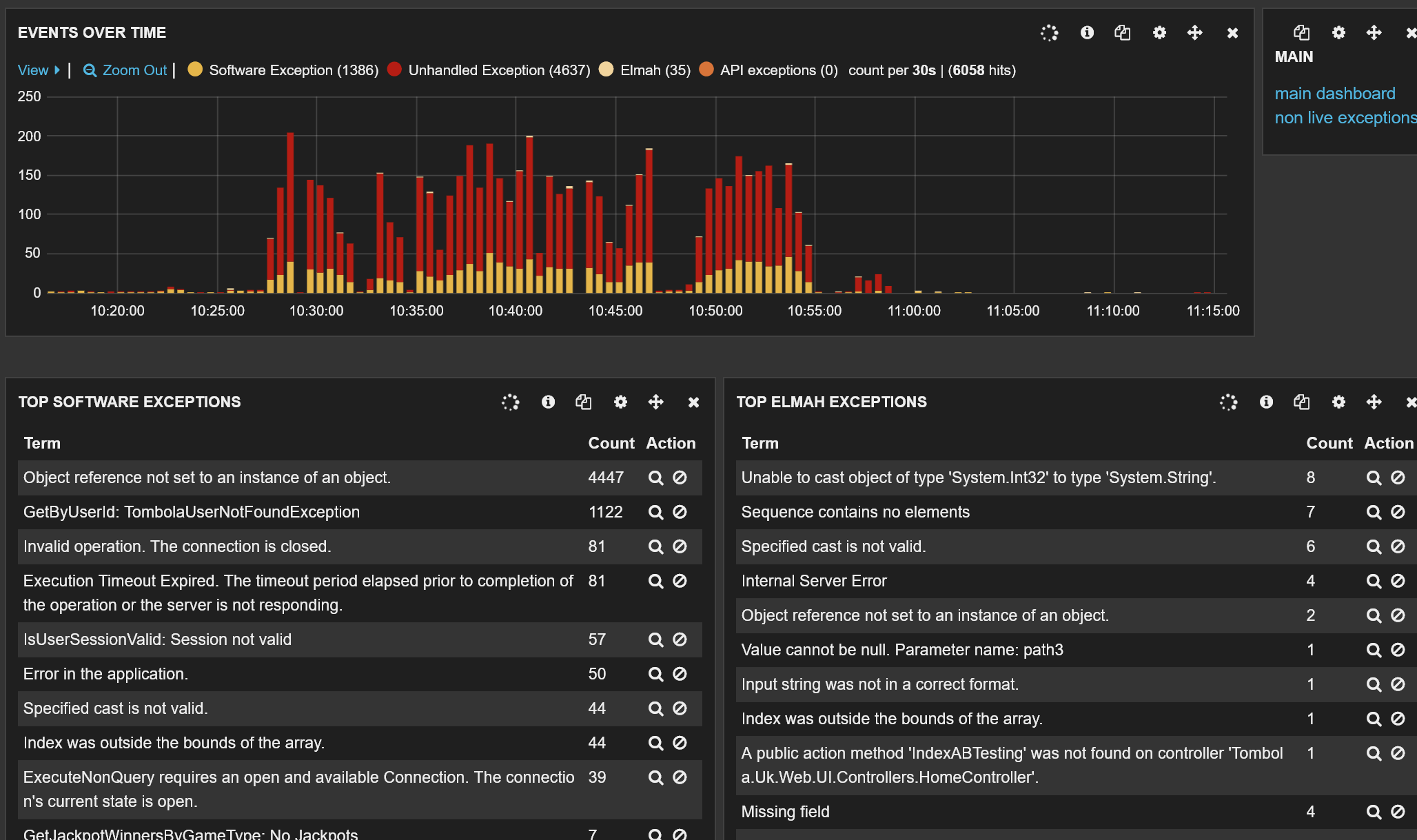Click the spinner icon in Events Over Time
The height and width of the screenshot is (840, 1417).
1049,32
